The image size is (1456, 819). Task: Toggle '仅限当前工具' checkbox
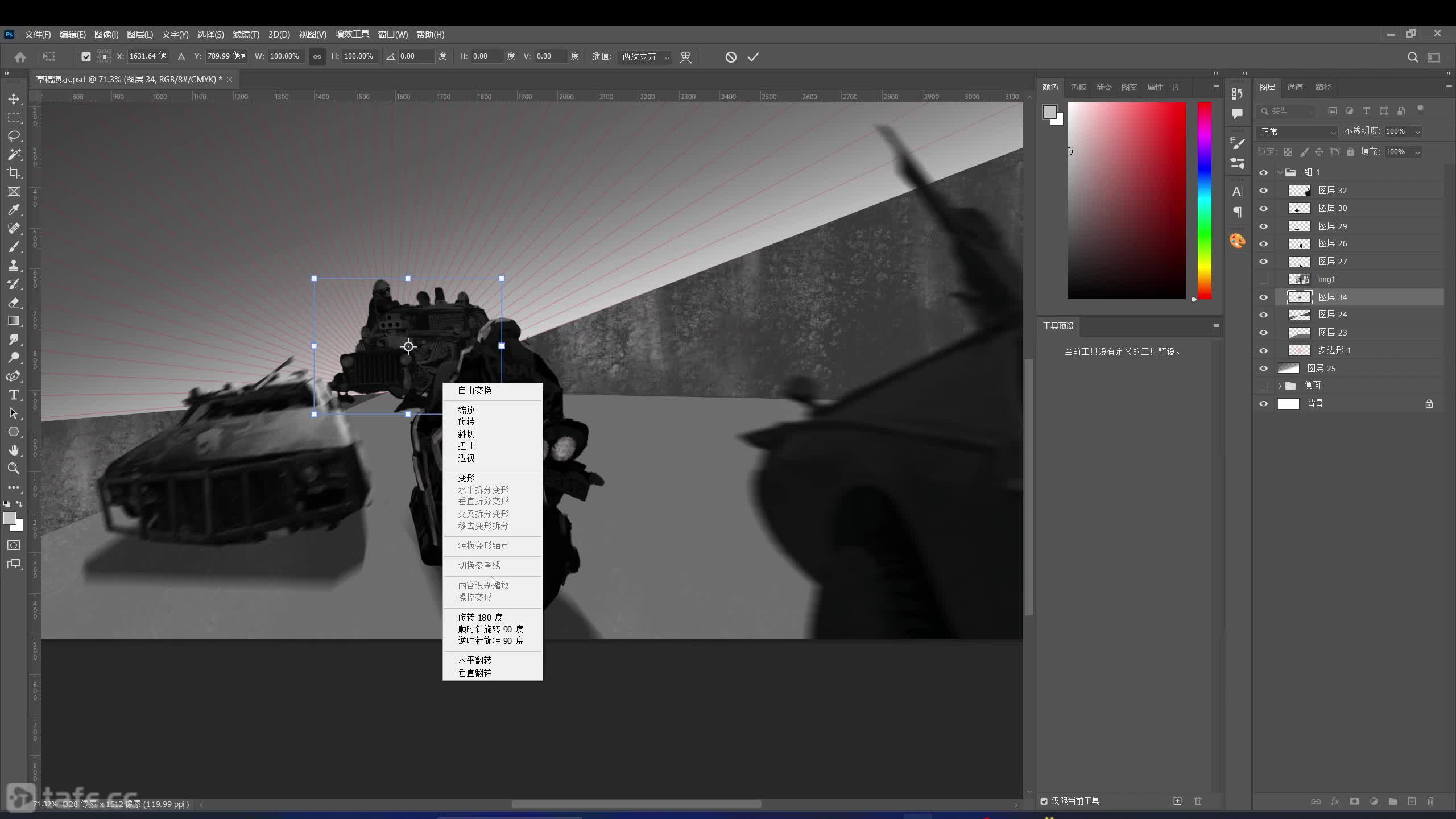click(x=1044, y=801)
